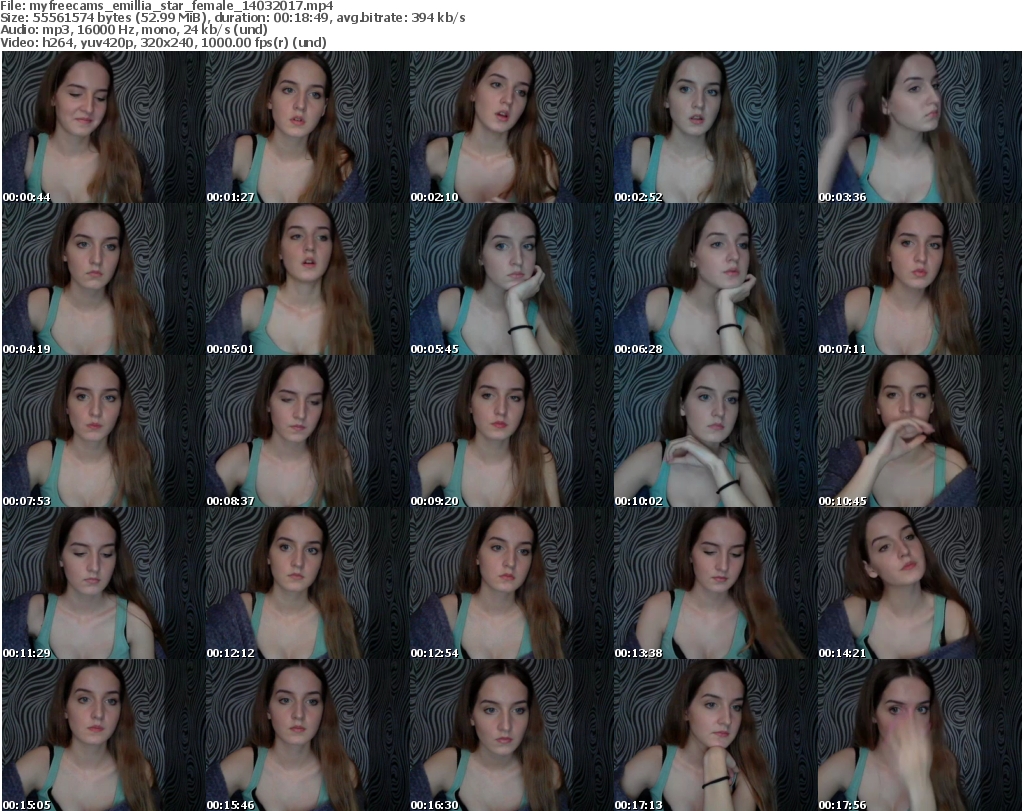Select the thumbnail frame at 00:03:36
Image resolution: width=1024 pixels, height=811 pixels.
(x=920, y=127)
